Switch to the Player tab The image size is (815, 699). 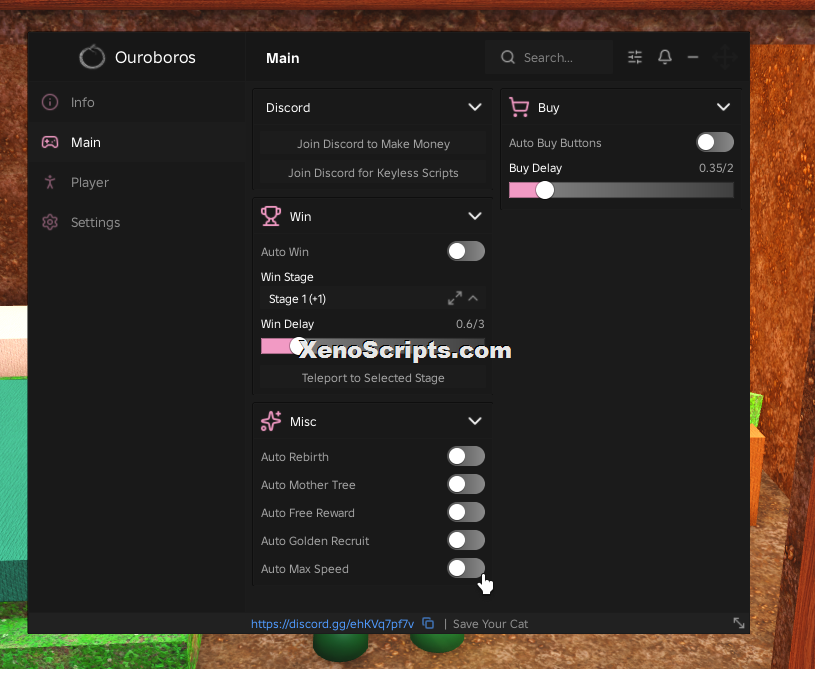136,182
